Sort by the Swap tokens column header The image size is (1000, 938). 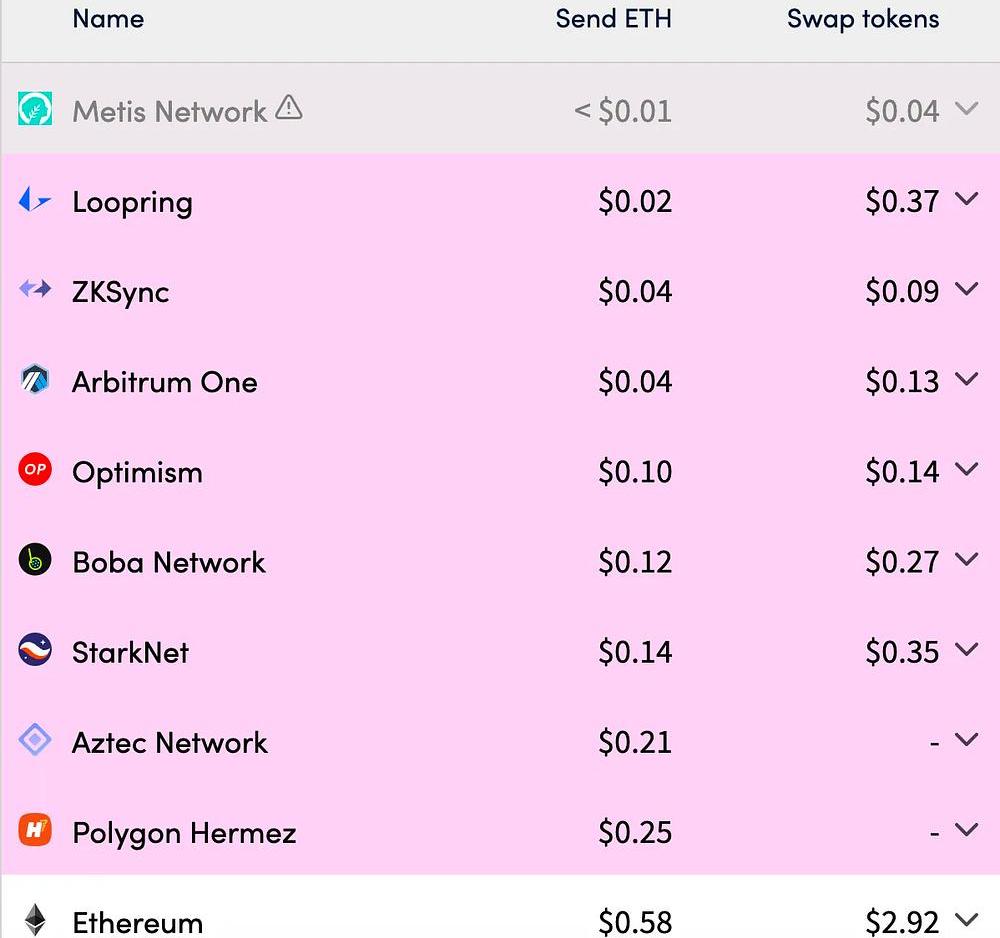(x=863, y=18)
